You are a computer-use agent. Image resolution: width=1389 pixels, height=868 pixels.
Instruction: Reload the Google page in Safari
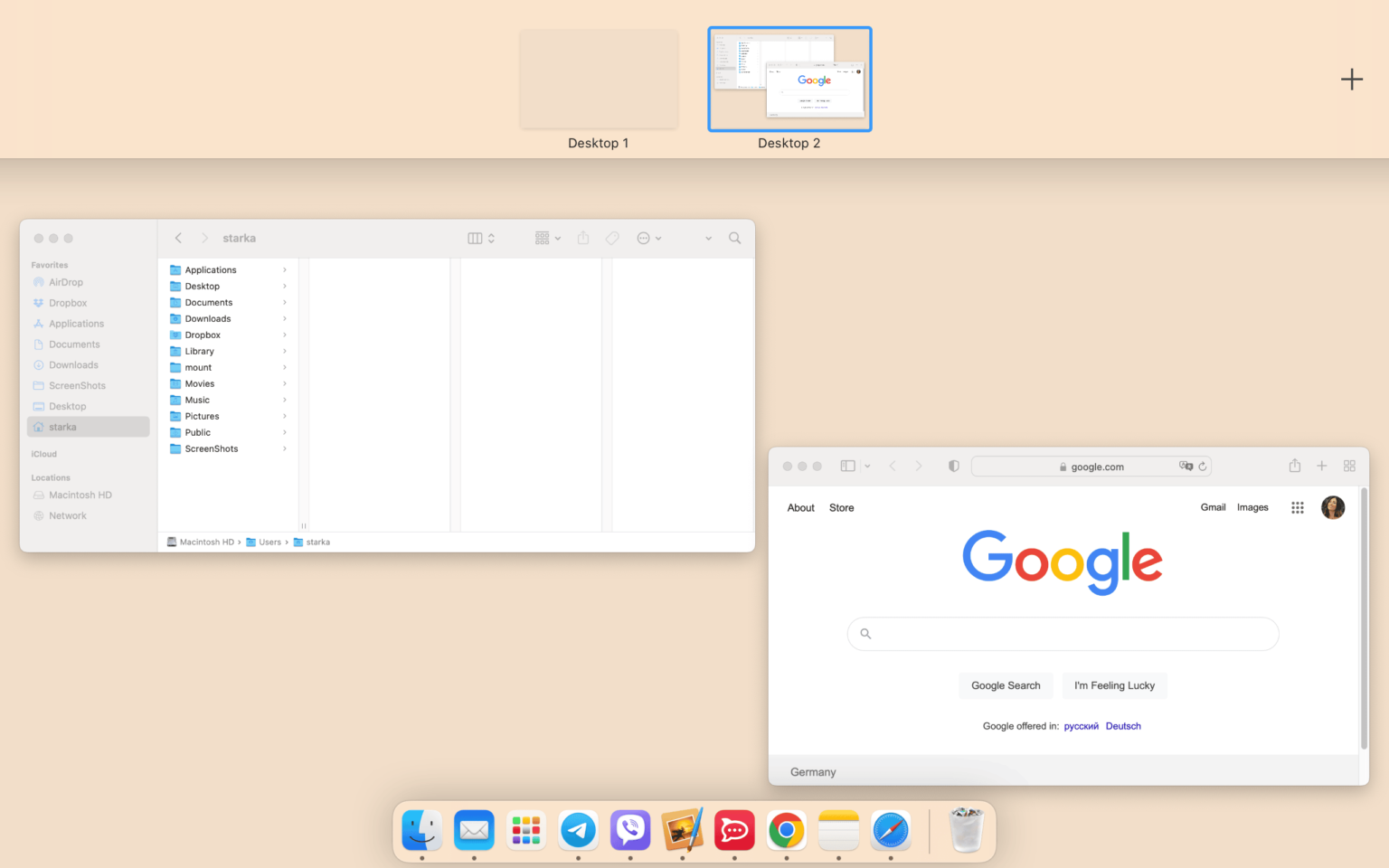coord(1204,466)
